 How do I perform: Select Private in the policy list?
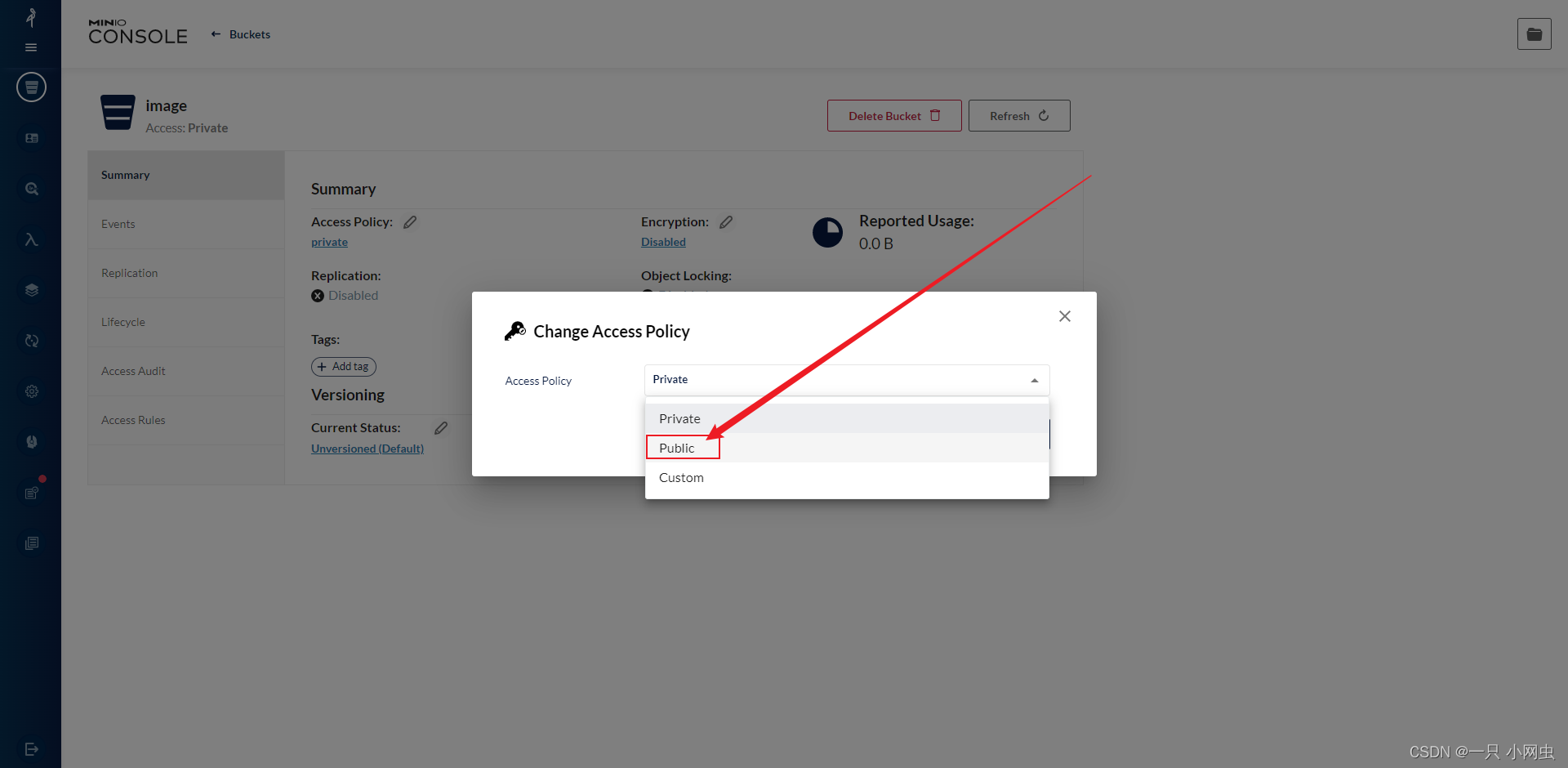point(847,418)
